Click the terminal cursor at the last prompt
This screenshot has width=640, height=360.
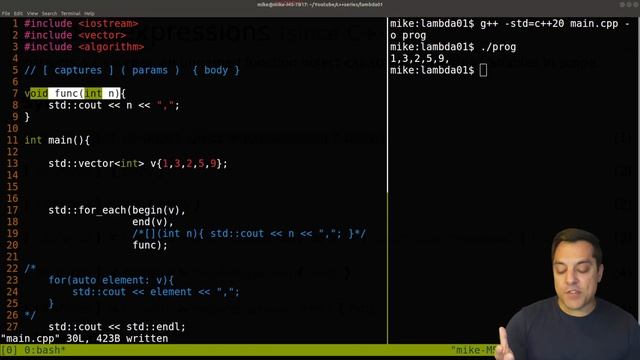click(x=483, y=70)
